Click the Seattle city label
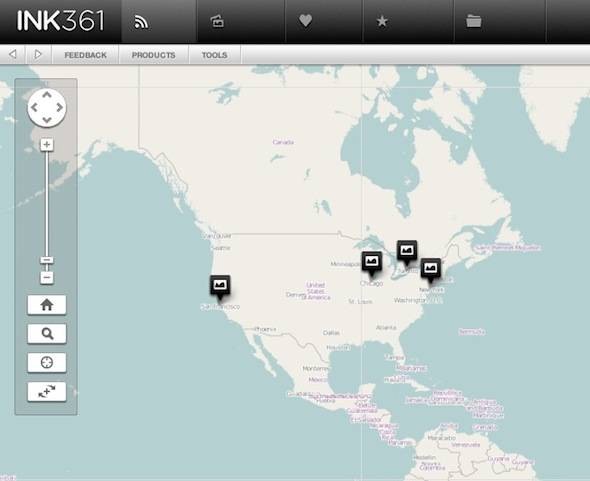Viewport: 590px width, 481px height. [x=221, y=248]
